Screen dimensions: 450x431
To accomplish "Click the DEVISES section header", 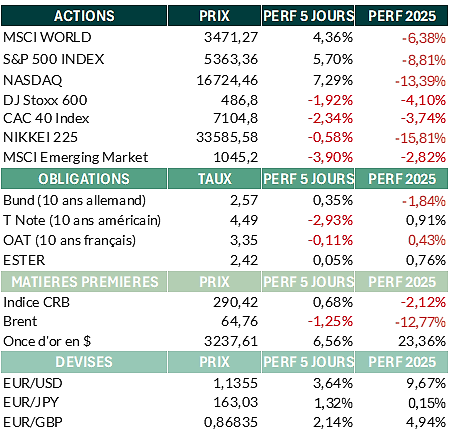I will pyautogui.click(x=84, y=362).
